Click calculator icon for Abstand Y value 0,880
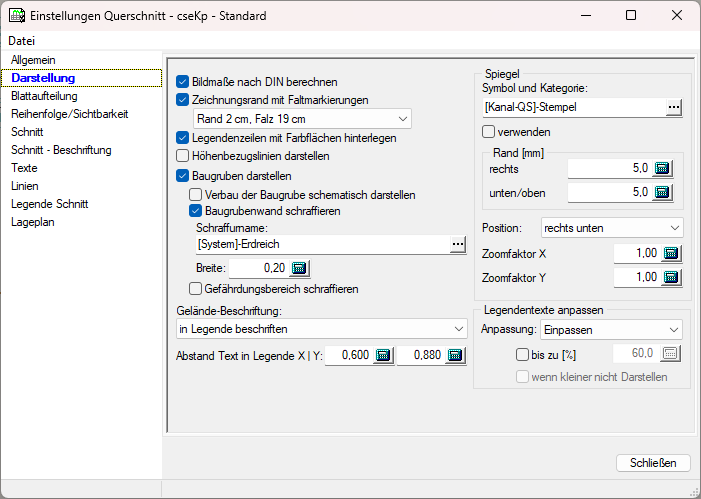Image resolution: width=701 pixels, height=499 pixels. (455, 355)
